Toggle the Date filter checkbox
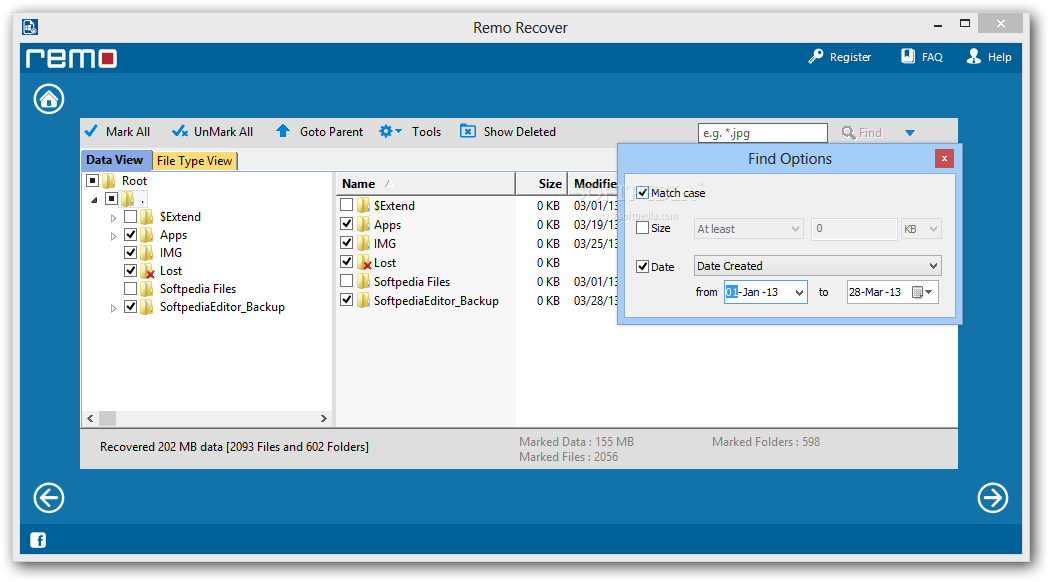 tap(643, 267)
